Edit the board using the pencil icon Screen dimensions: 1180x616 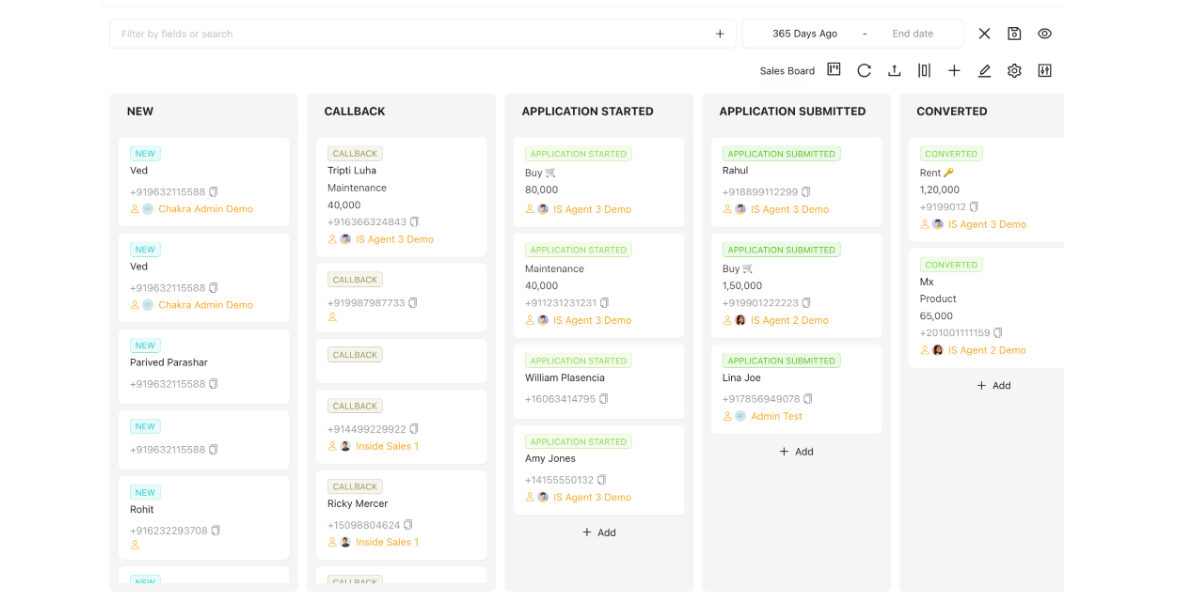point(984,70)
